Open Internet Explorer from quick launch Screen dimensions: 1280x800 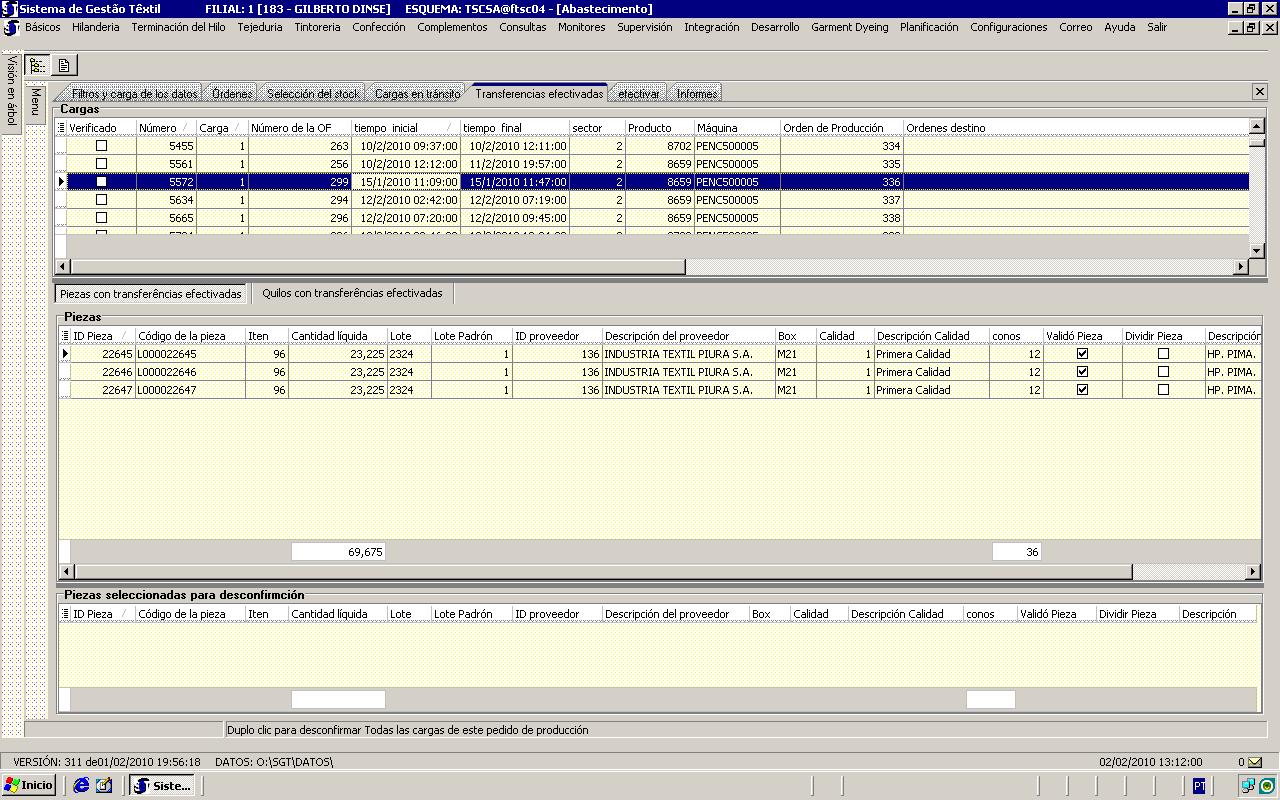(82, 786)
